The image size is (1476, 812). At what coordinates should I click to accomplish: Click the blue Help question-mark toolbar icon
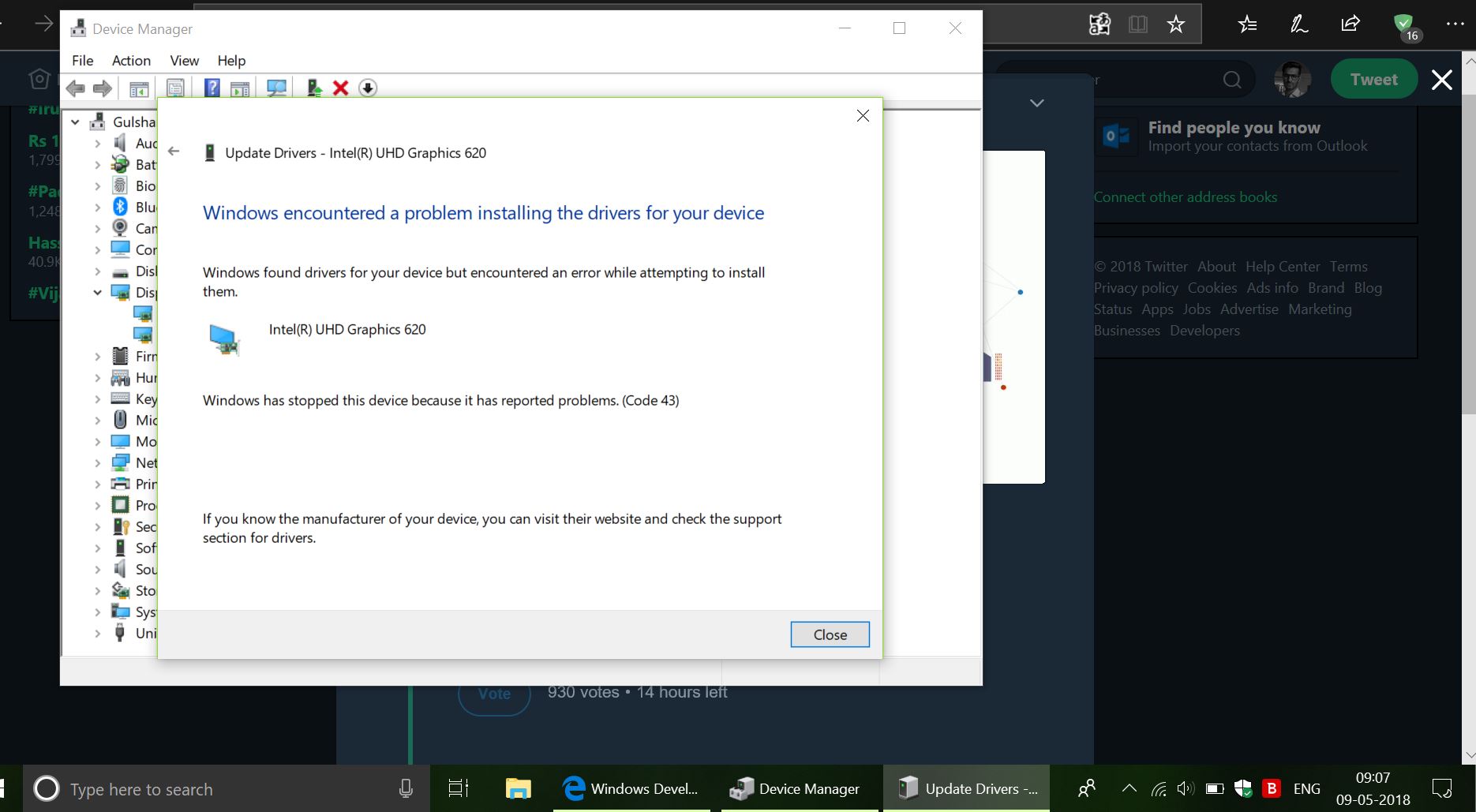point(212,88)
